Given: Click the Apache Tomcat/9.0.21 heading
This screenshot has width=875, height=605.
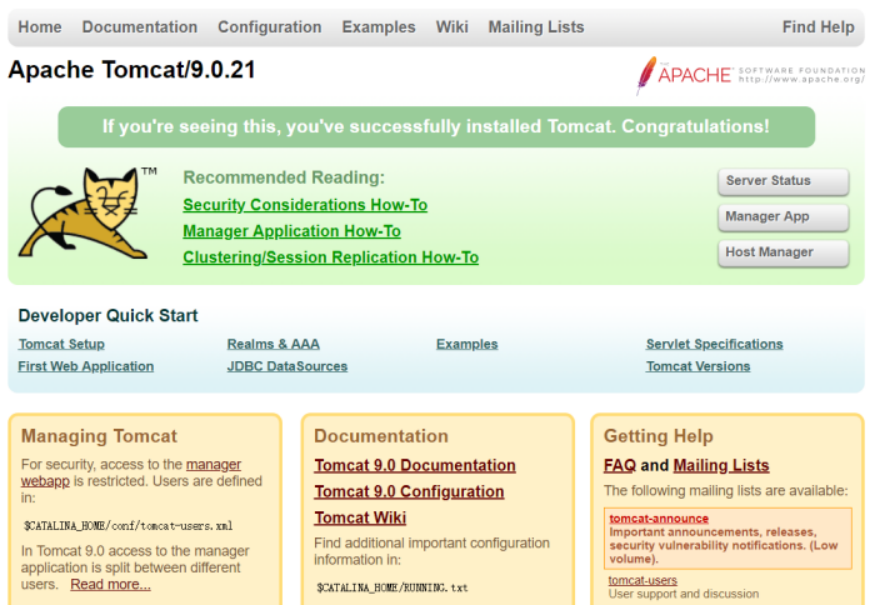Looking at the screenshot, I should point(132,70).
